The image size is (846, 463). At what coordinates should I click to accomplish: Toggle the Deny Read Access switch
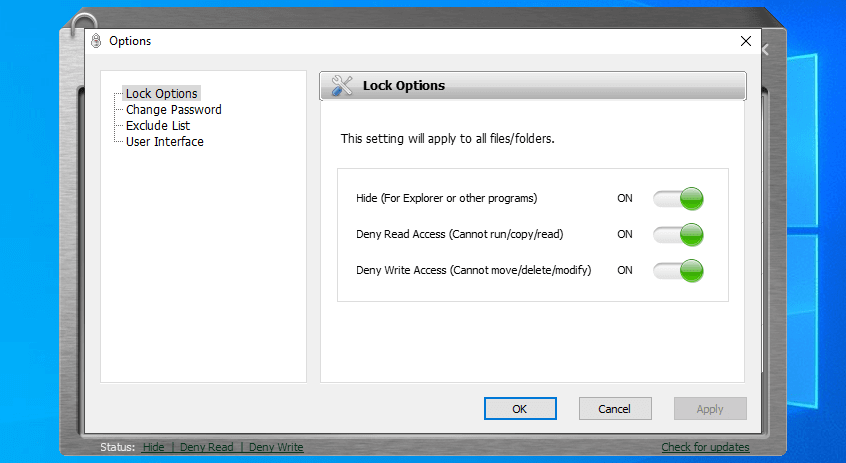678,235
